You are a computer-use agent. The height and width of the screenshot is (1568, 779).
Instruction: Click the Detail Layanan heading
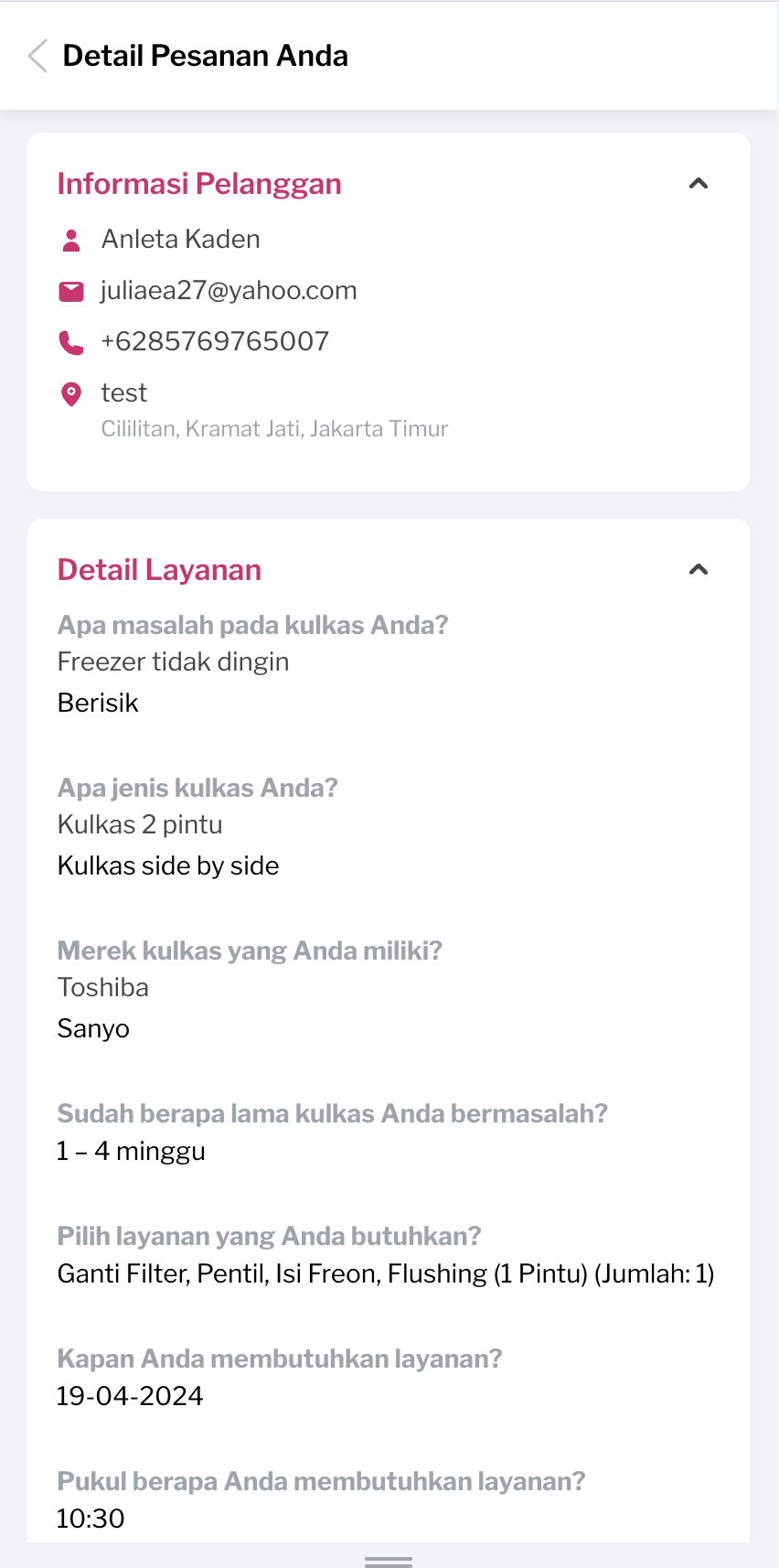(x=159, y=570)
